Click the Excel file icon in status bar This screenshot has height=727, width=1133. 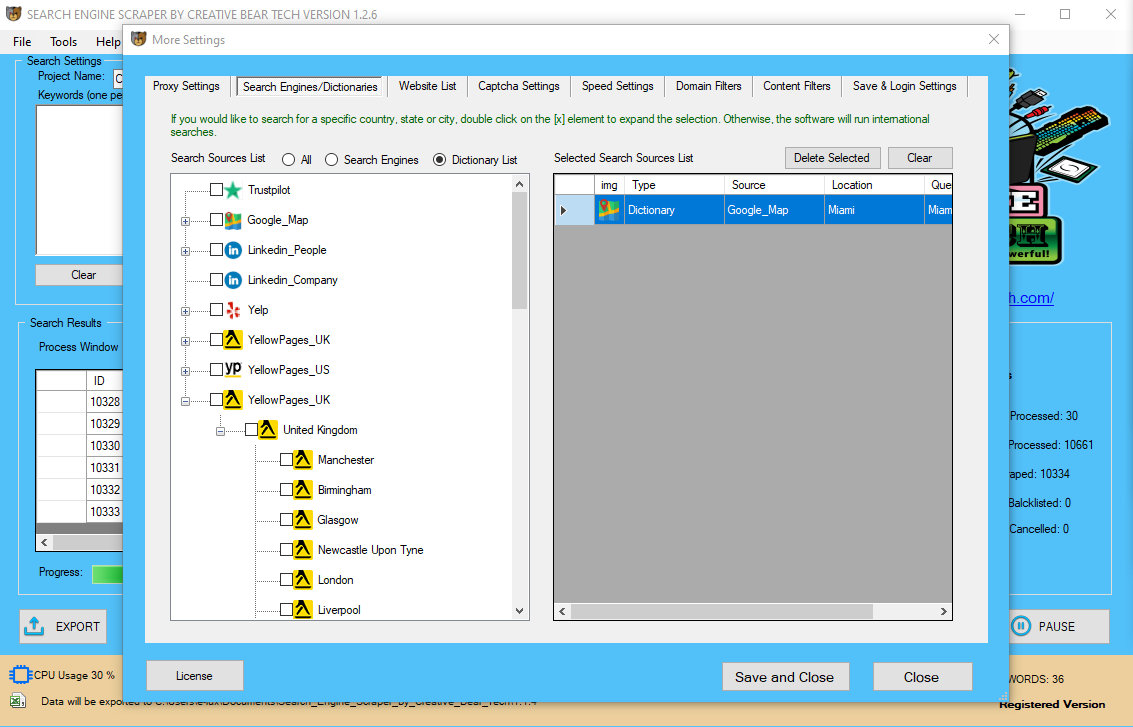click(18, 700)
